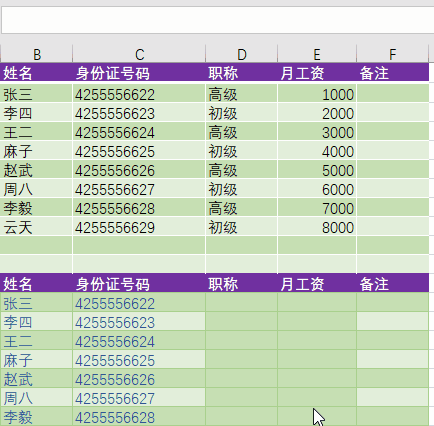434x426 pixels.
Task: Click cell 张三 in the lower table
Action: [36, 302]
